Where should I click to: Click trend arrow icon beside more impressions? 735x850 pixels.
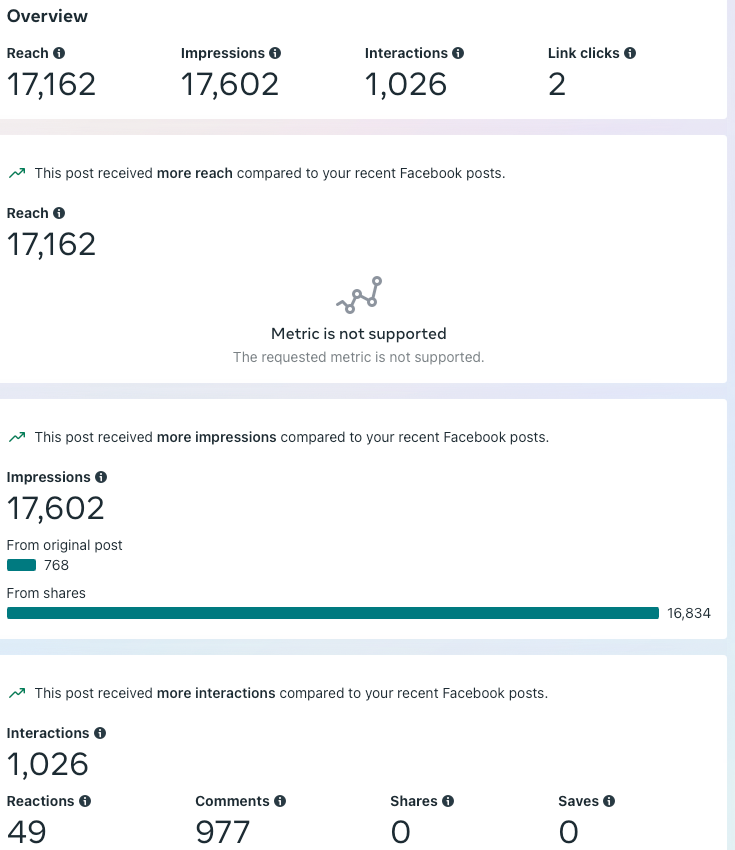pyautogui.click(x=17, y=437)
